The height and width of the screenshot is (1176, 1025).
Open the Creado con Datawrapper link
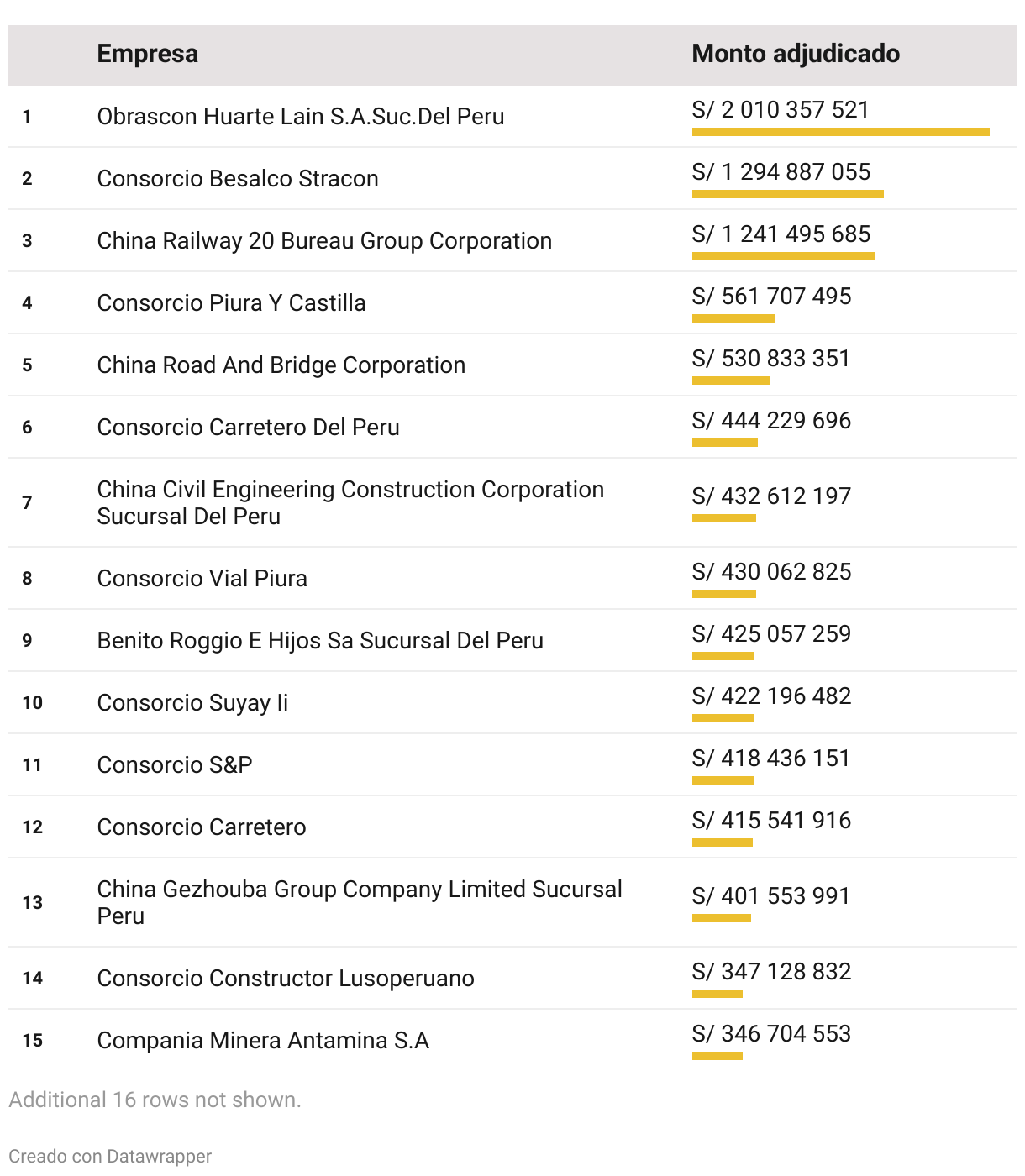coord(110,1156)
